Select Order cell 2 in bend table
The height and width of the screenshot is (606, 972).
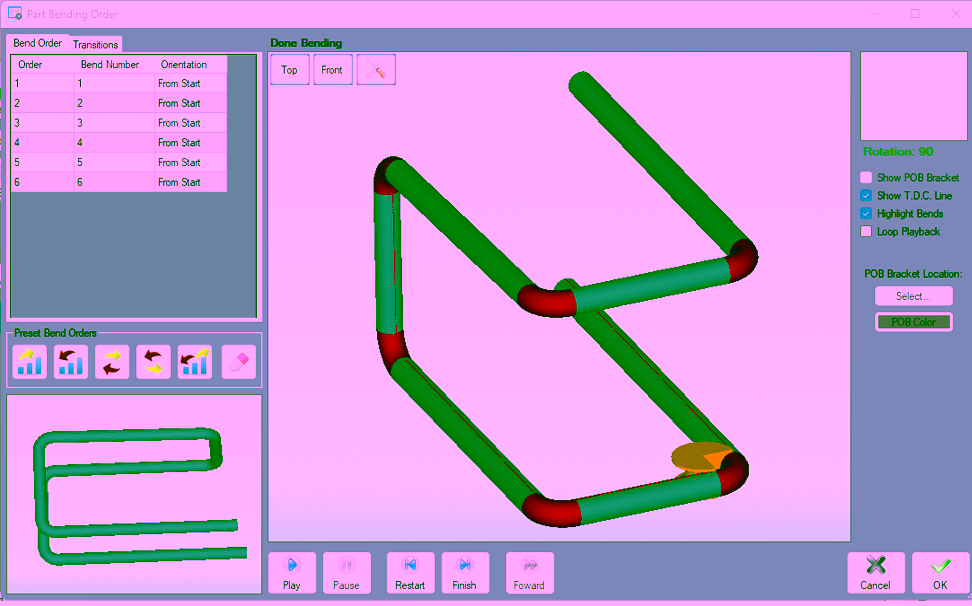click(43, 103)
